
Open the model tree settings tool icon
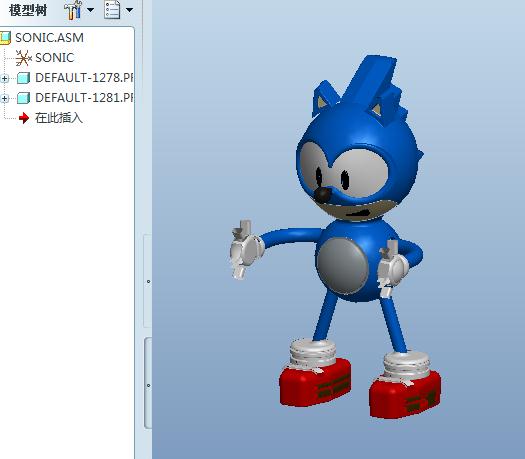point(73,10)
